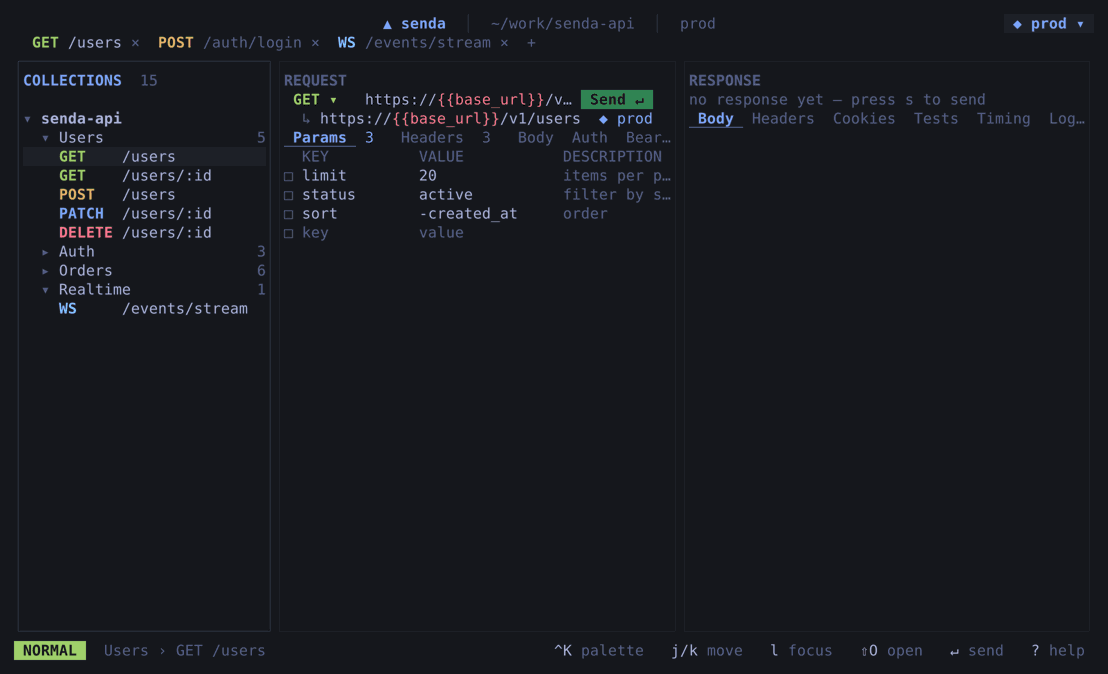Click the ^K palette shortcut hint
The width and height of the screenshot is (1108, 674).
click(x=599, y=651)
